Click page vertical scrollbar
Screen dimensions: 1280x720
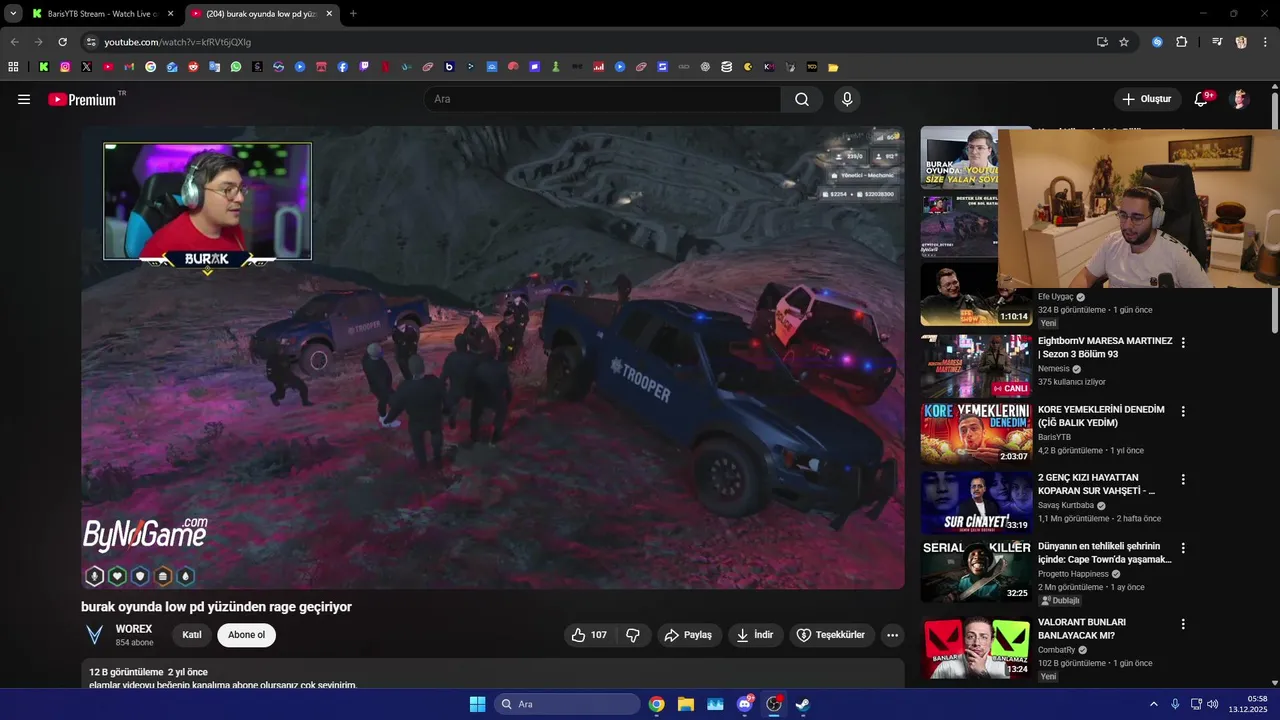[x=1275, y=215]
